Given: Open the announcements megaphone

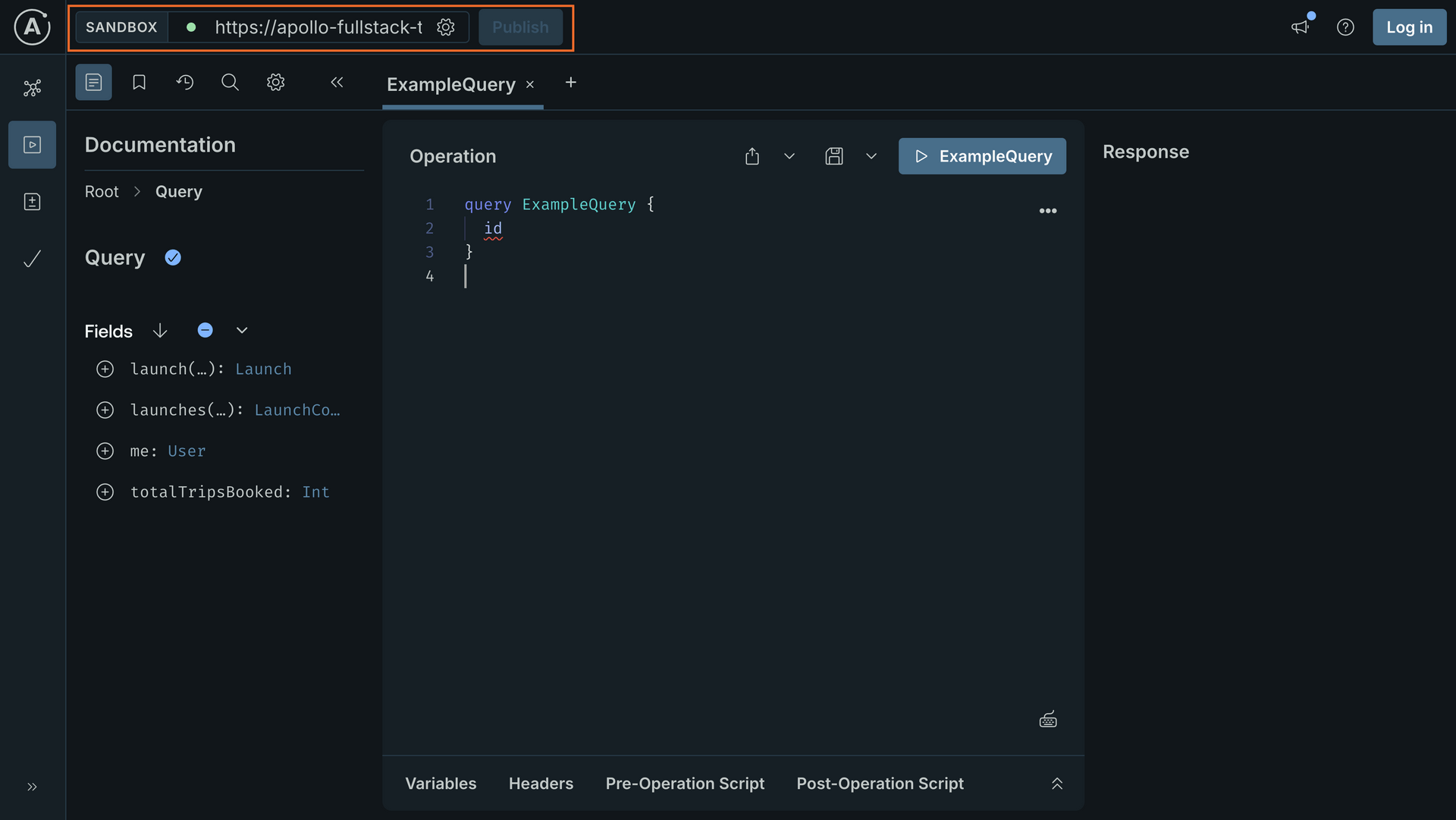Looking at the screenshot, I should (1301, 27).
